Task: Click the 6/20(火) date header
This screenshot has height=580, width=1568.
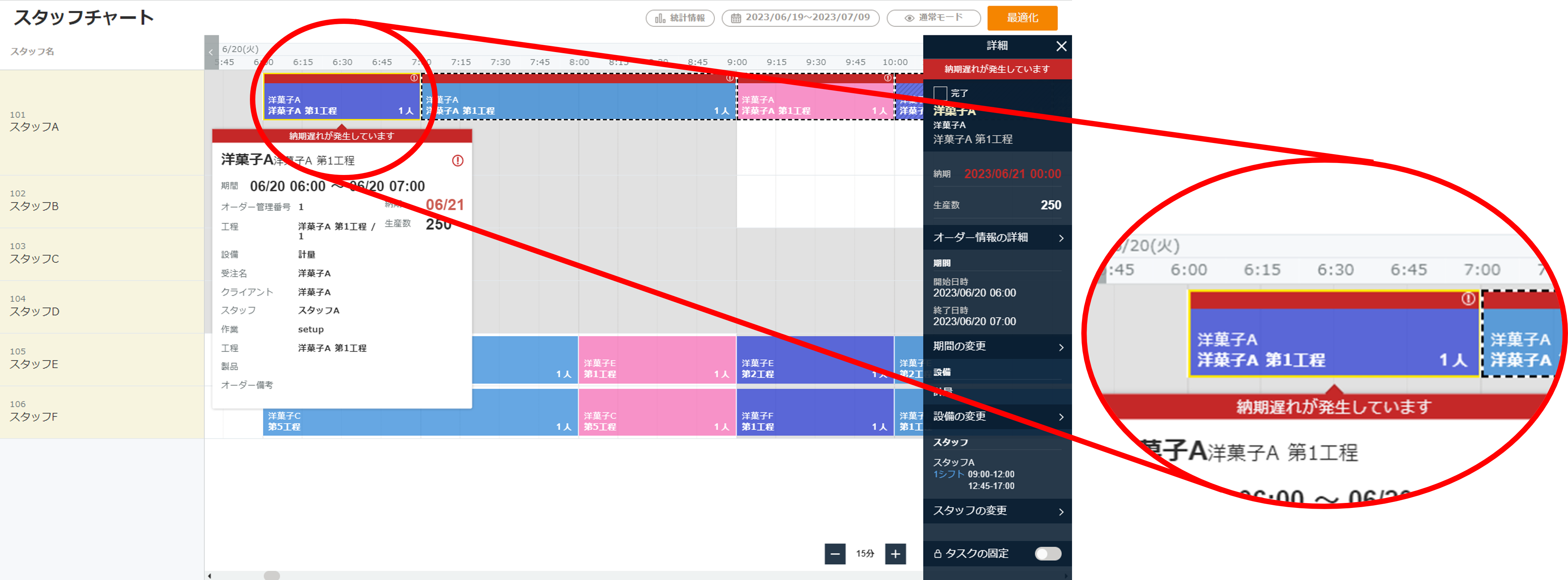Action: pos(240,49)
